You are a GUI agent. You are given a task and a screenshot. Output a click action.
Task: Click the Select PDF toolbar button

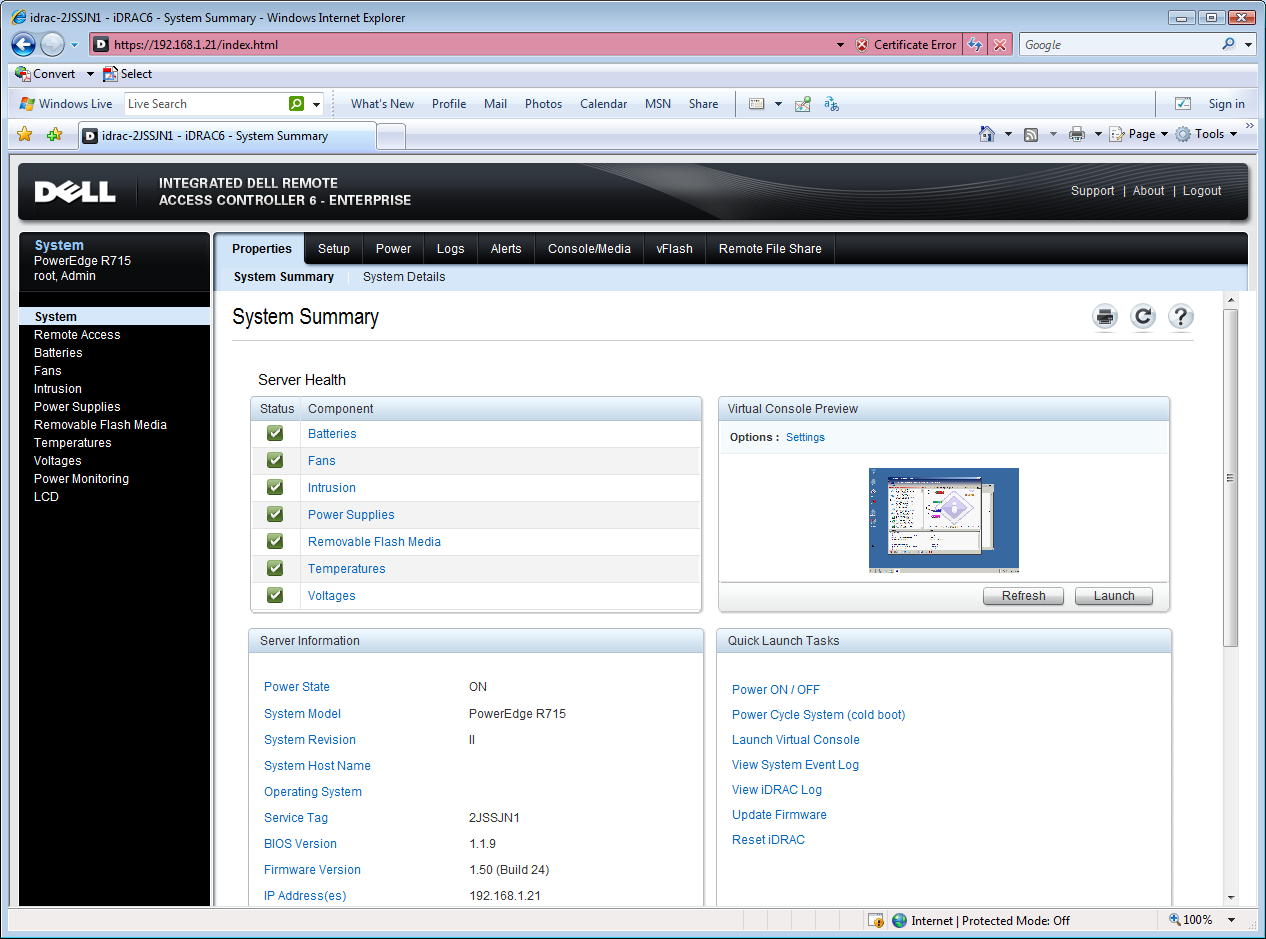coord(127,74)
